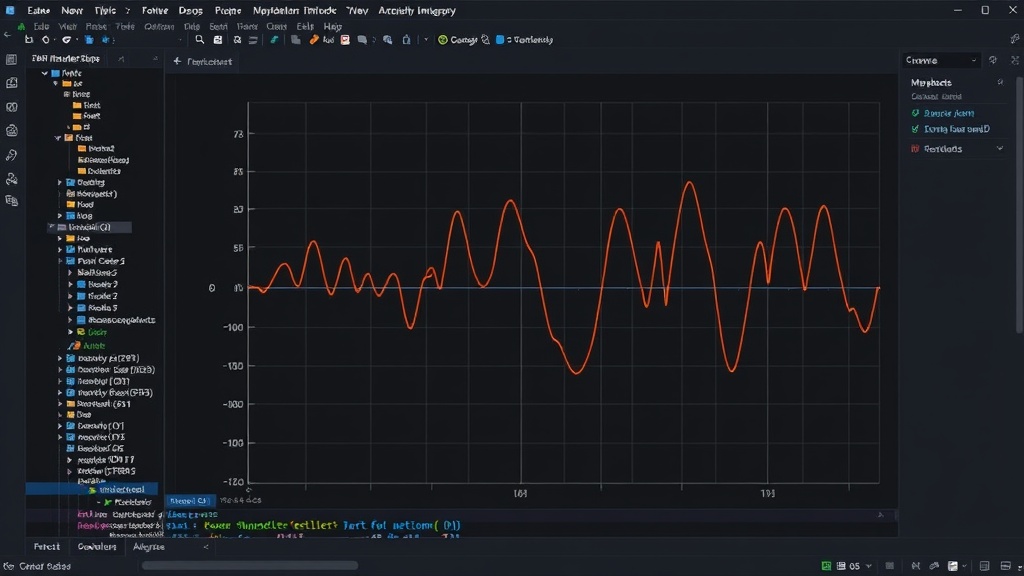Click the wrench-like icon in the left sidebar
The height and width of the screenshot is (576, 1024).
[11, 155]
